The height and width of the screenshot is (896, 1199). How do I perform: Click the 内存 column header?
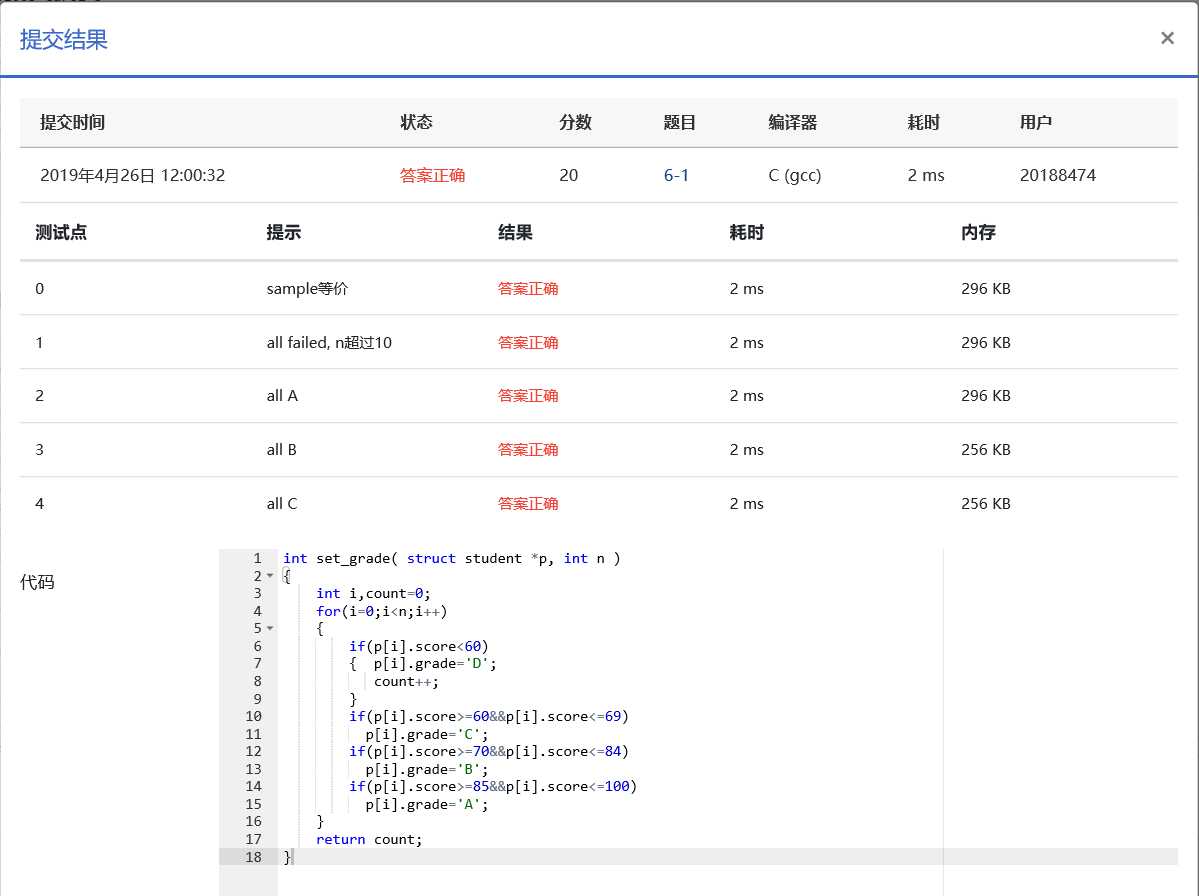pyautogui.click(x=978, y=232)
